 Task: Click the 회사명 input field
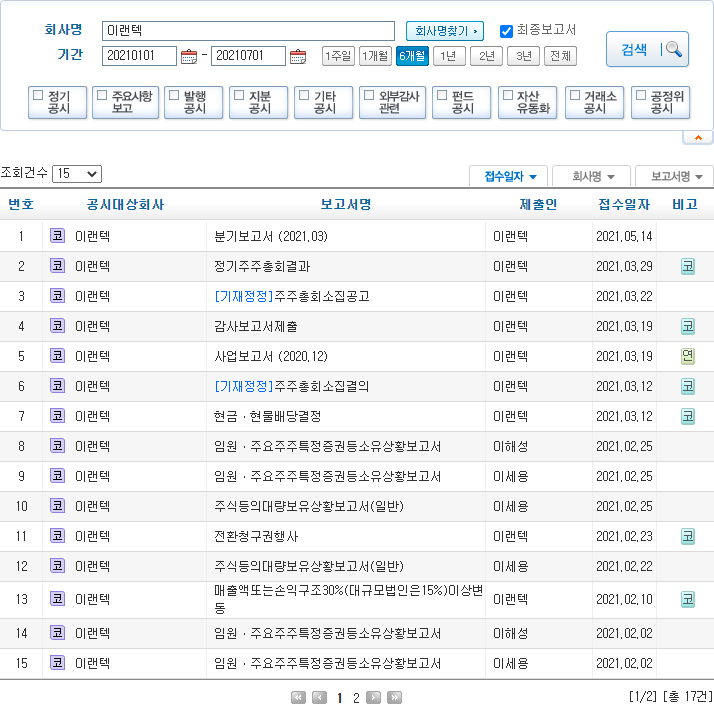[x=248, y=31]
